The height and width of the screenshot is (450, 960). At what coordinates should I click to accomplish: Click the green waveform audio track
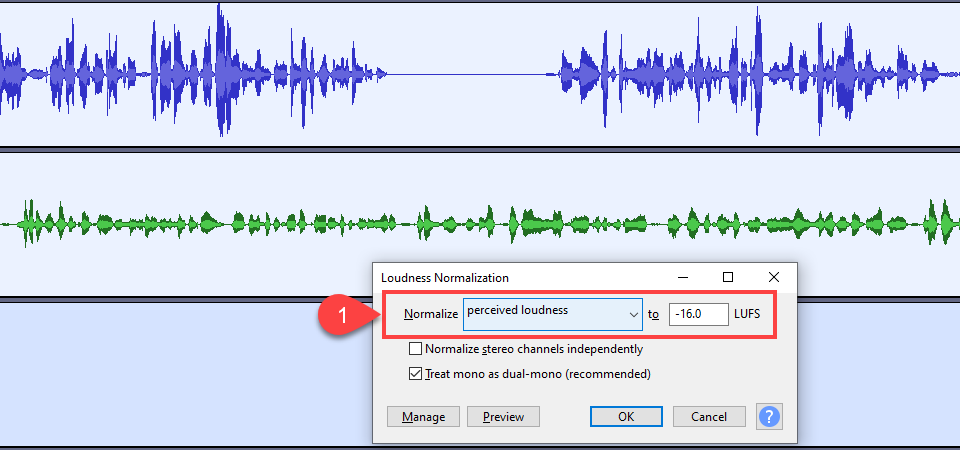point(480,224)
